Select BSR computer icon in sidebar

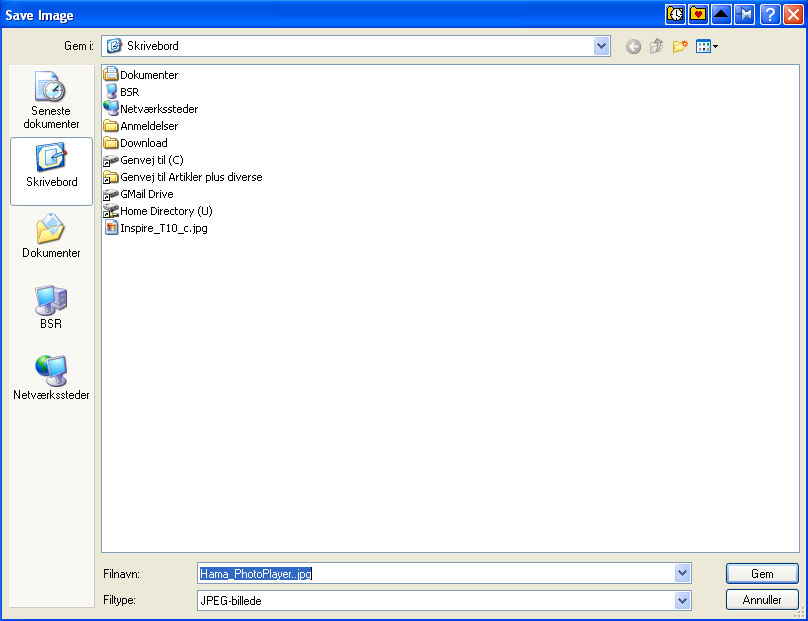[x=51, y=307]
